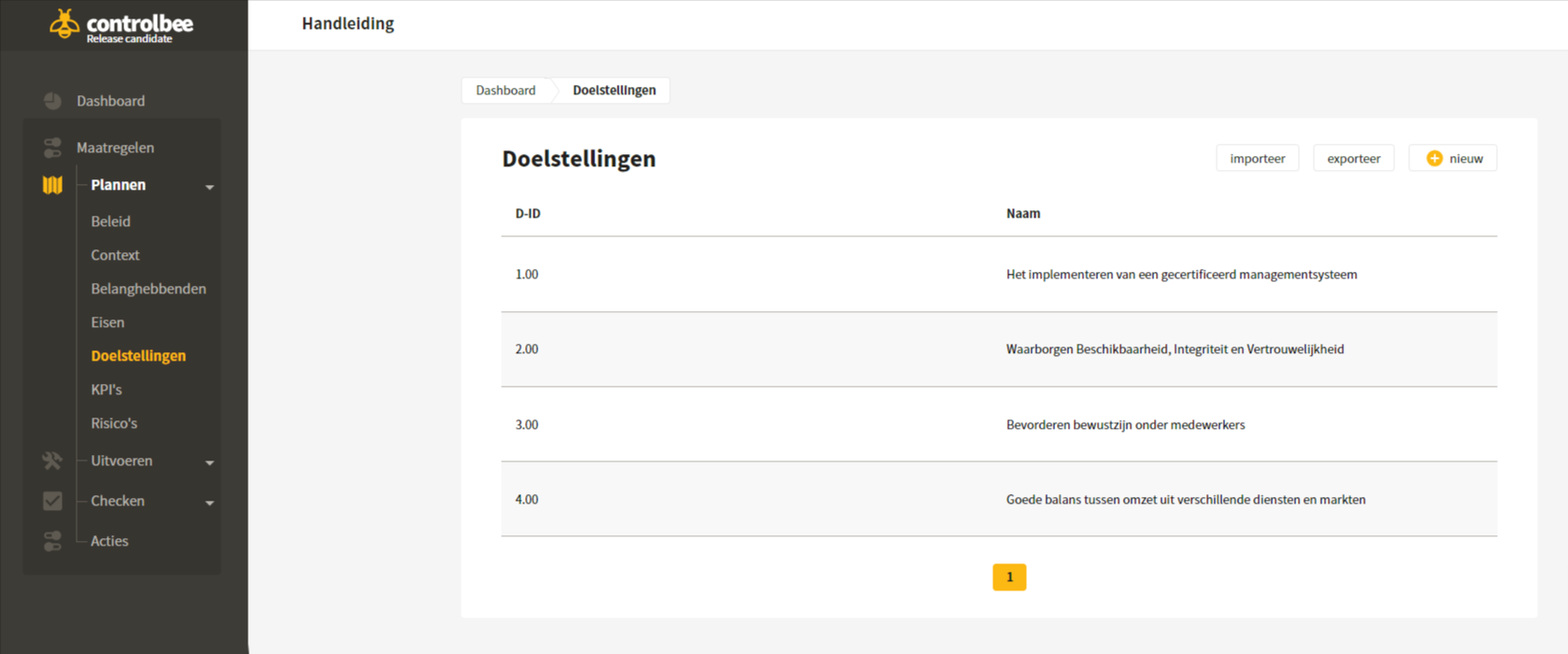Click the exporteer button
Image resolution: width=1568 pixels, height=654 pixels.
pyautogui.click(x=1353, y=159)
